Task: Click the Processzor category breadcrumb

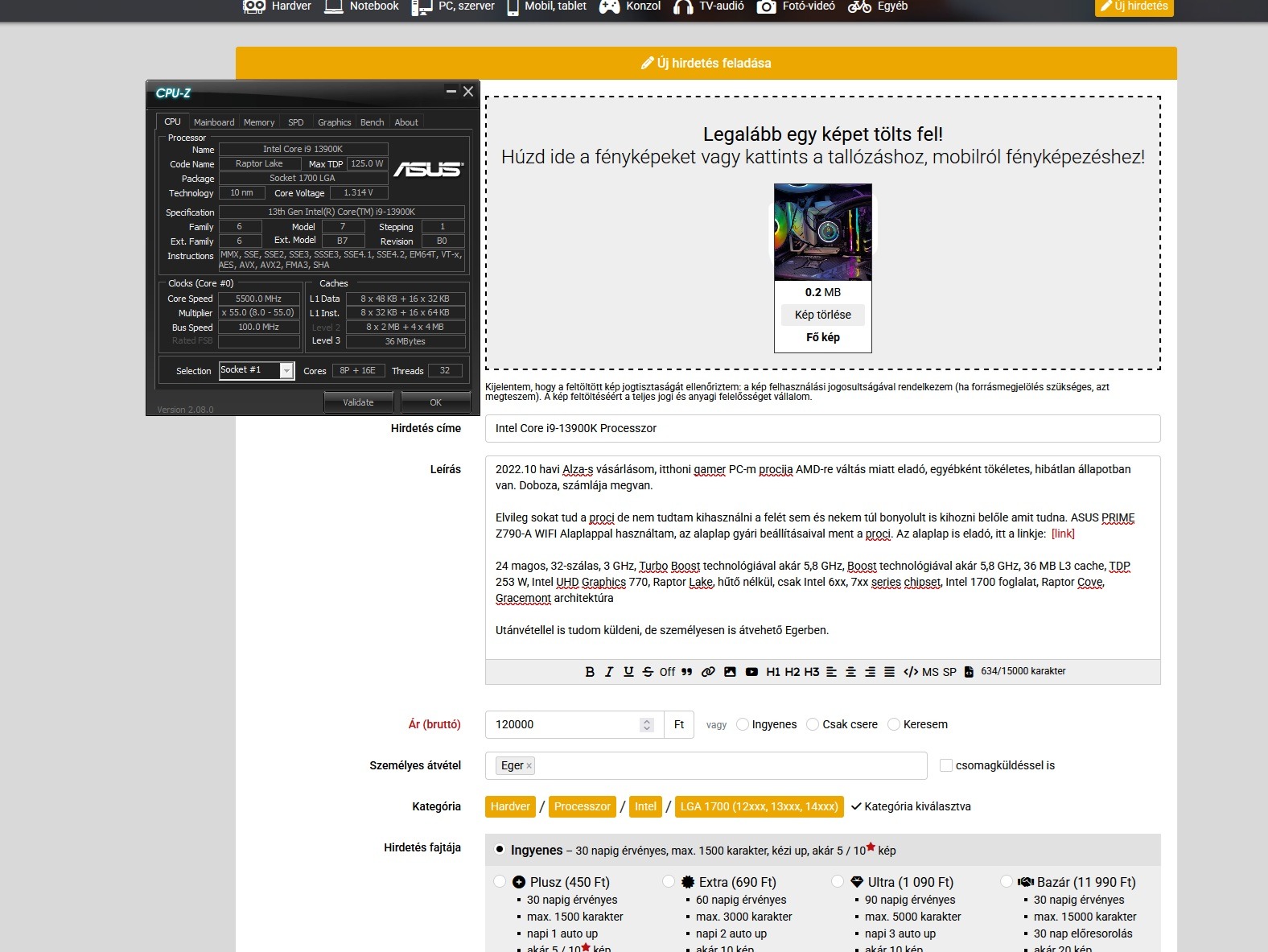Action: click(x=583, y=806)
